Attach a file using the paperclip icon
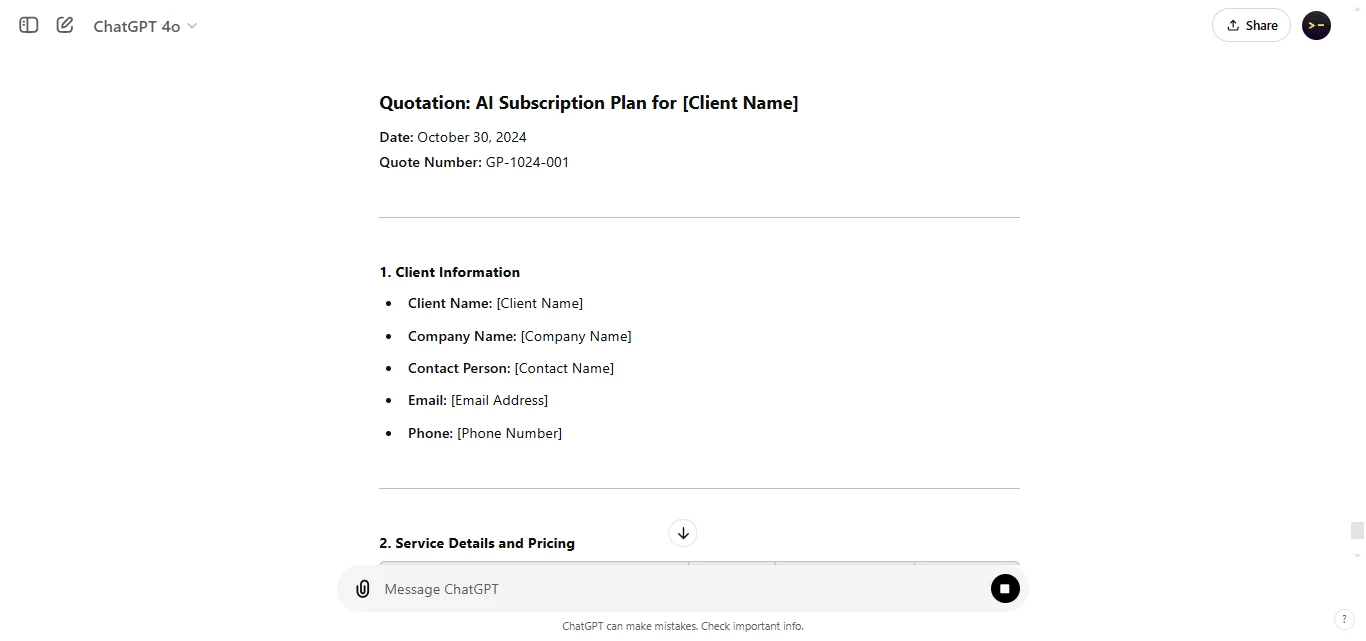 coord(362,588)
